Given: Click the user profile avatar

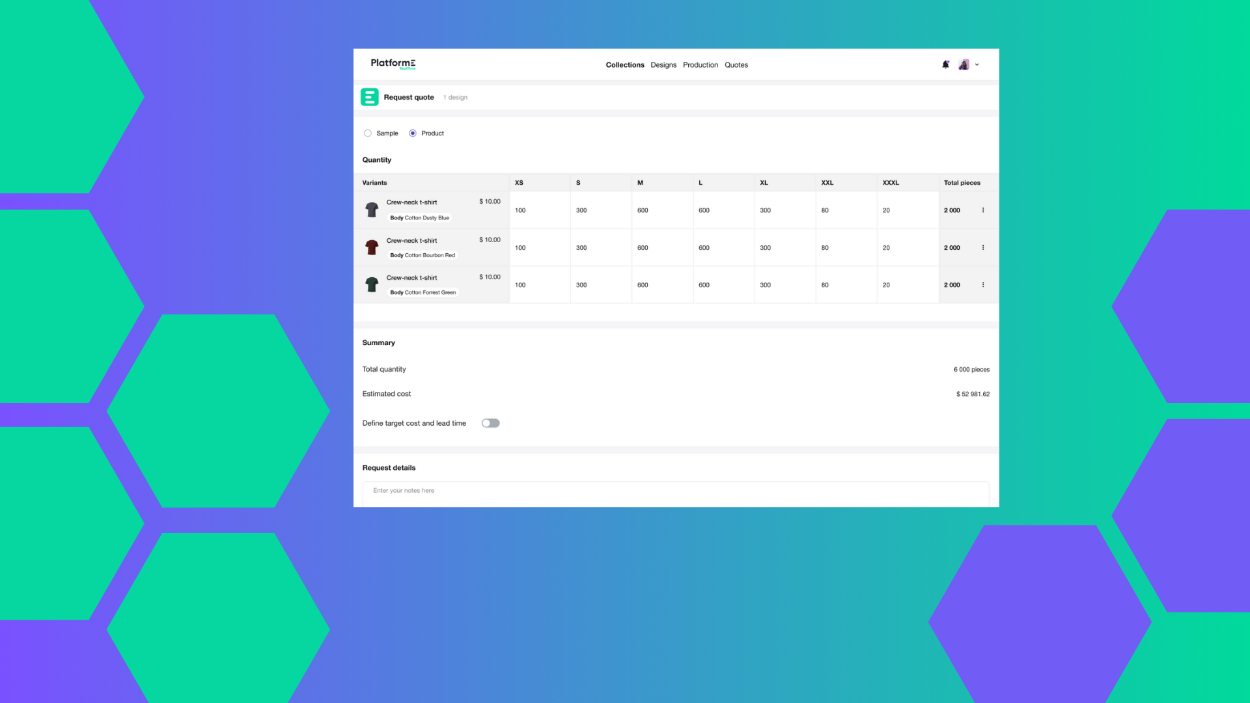Looking at the screenshot, I should point(963,64).
